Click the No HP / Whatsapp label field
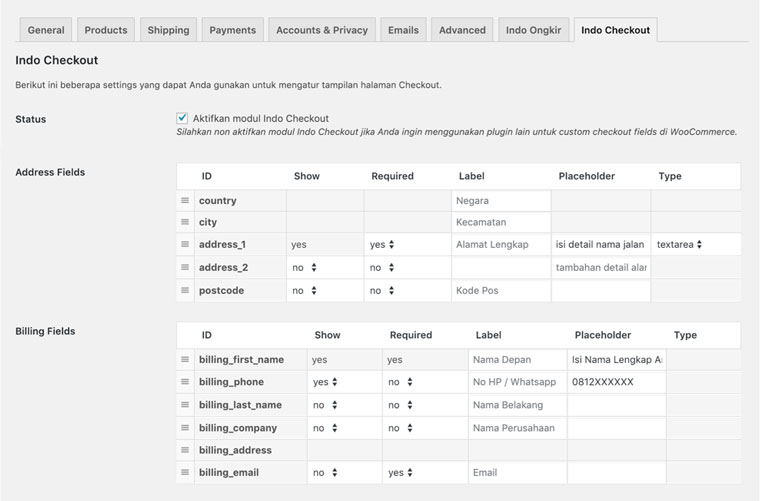This screenshot has width=760, height=501. [518, 382]
